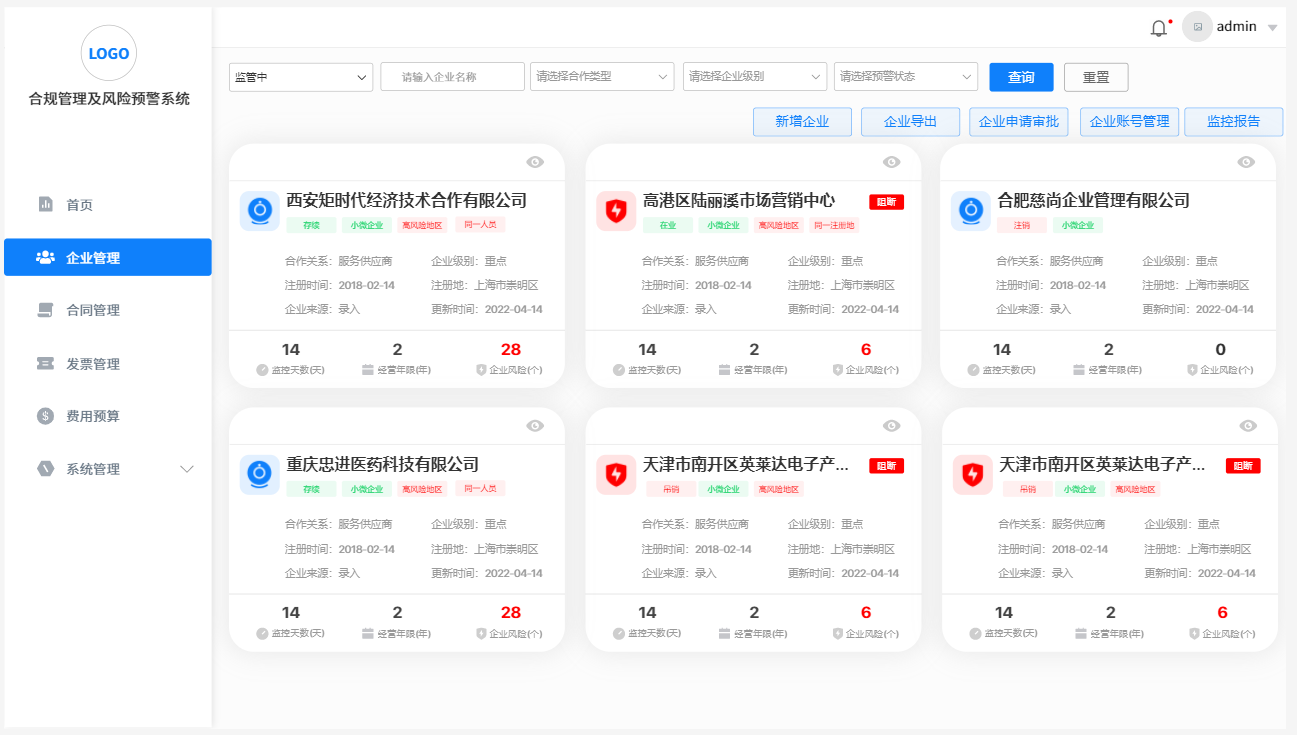This screenshot has height=735, width=1297.
Task: Click 同一人员 tag on 西安矩时代 card
Action: (480, 225)
